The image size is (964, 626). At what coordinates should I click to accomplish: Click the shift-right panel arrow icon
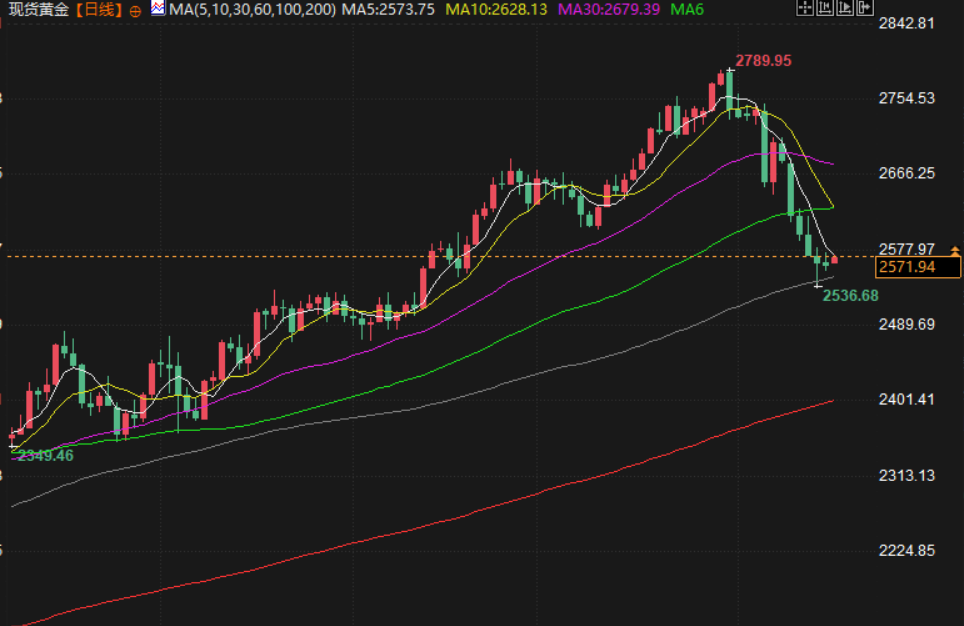point(865,7)
